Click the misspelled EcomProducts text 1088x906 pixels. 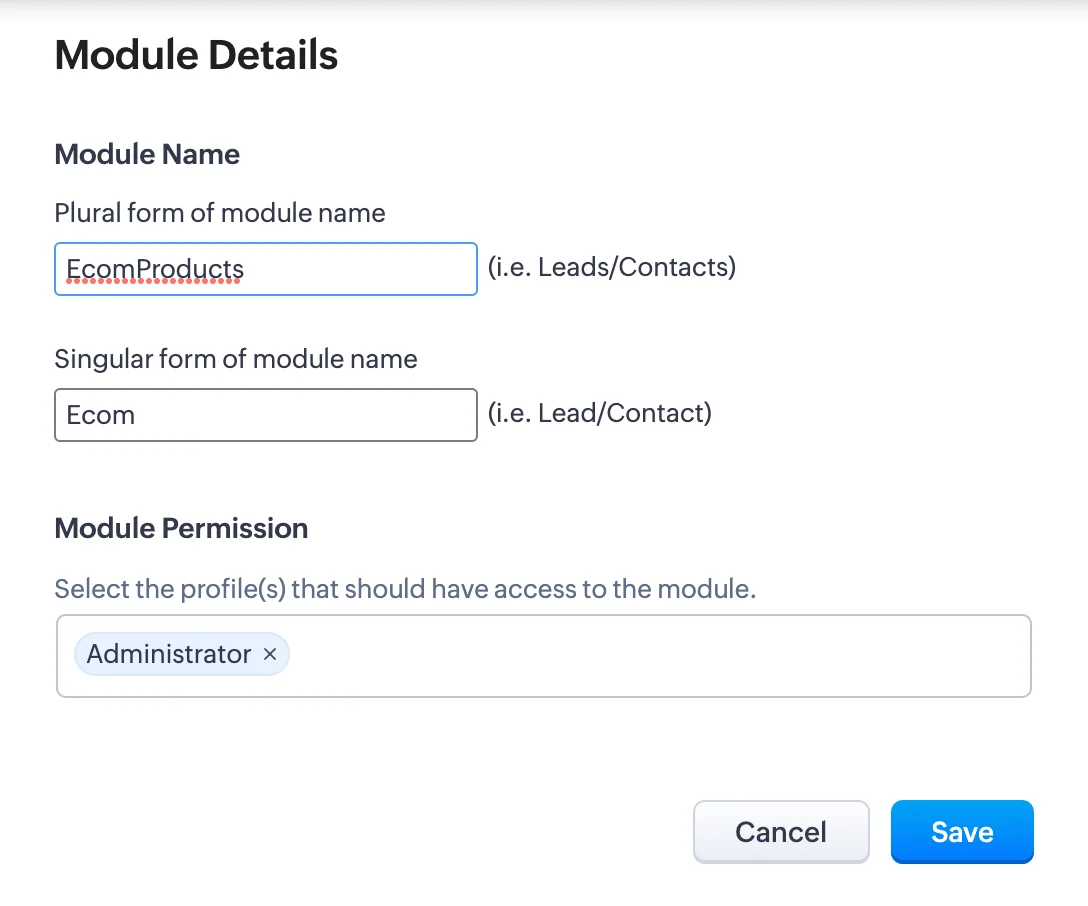point(155,269)
